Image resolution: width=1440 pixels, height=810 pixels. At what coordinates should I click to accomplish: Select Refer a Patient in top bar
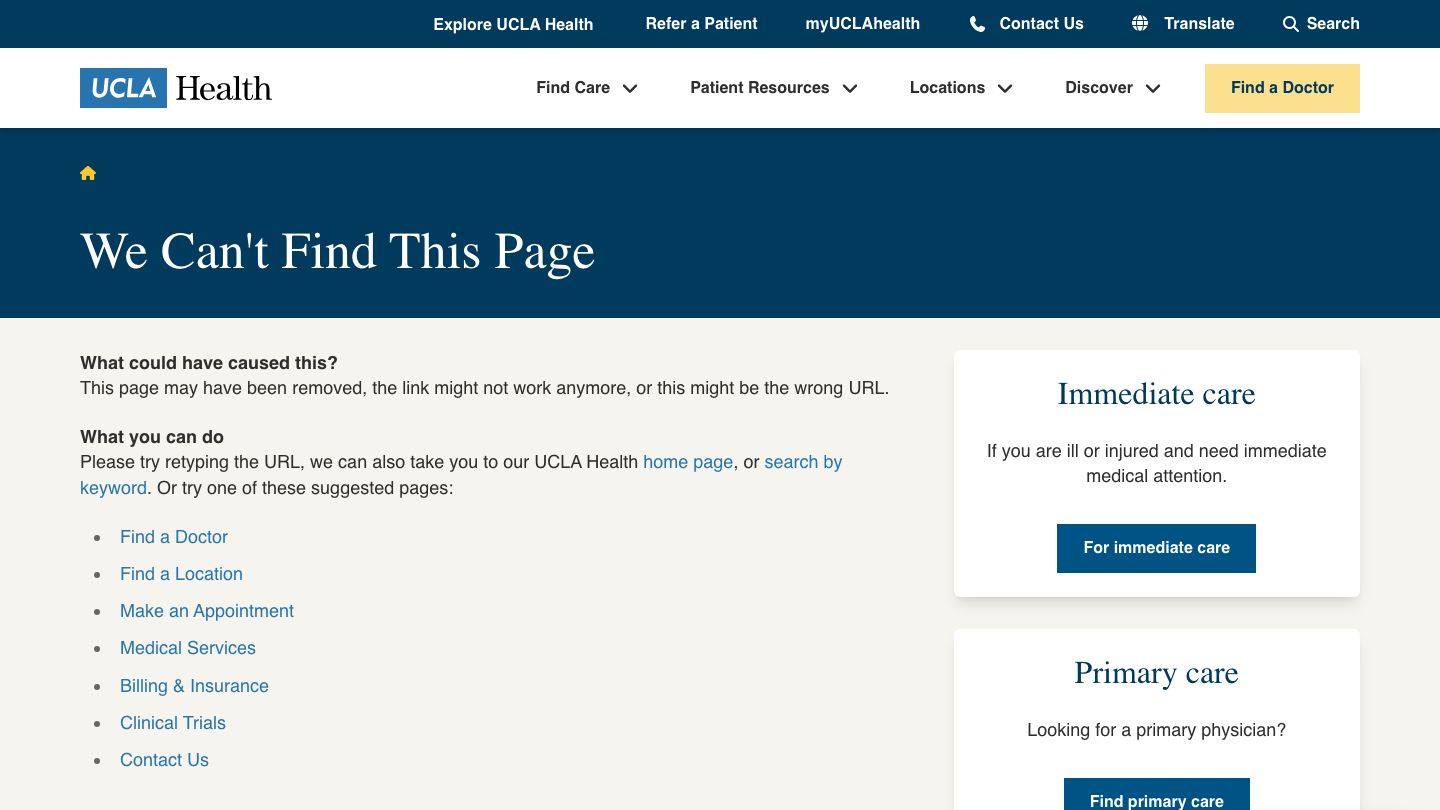point(701,23)
